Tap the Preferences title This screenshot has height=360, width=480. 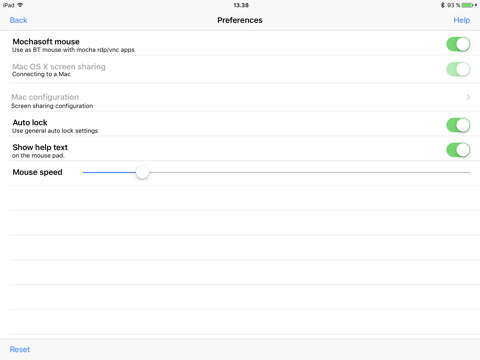[240, 20]
